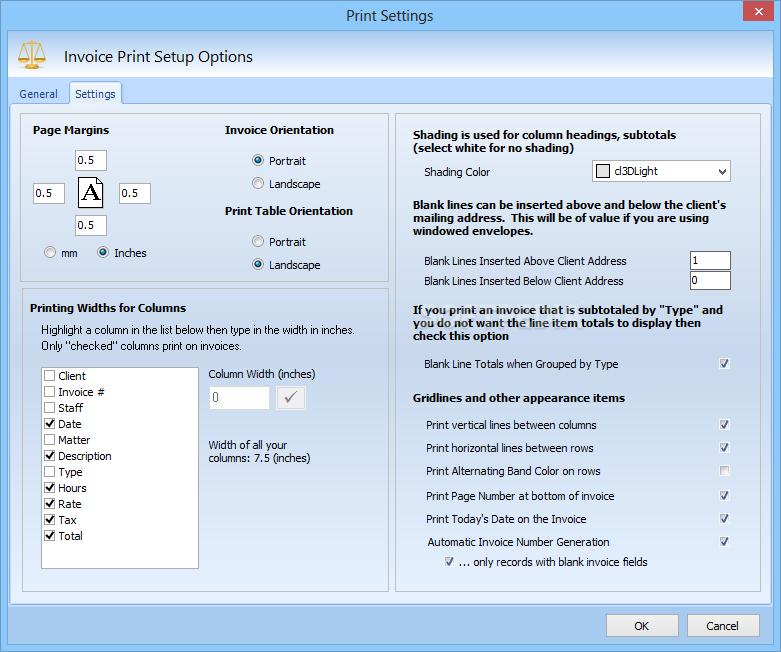781x652 pixels.
Task: Check the Type column checkbox
Action: point(50,471)
